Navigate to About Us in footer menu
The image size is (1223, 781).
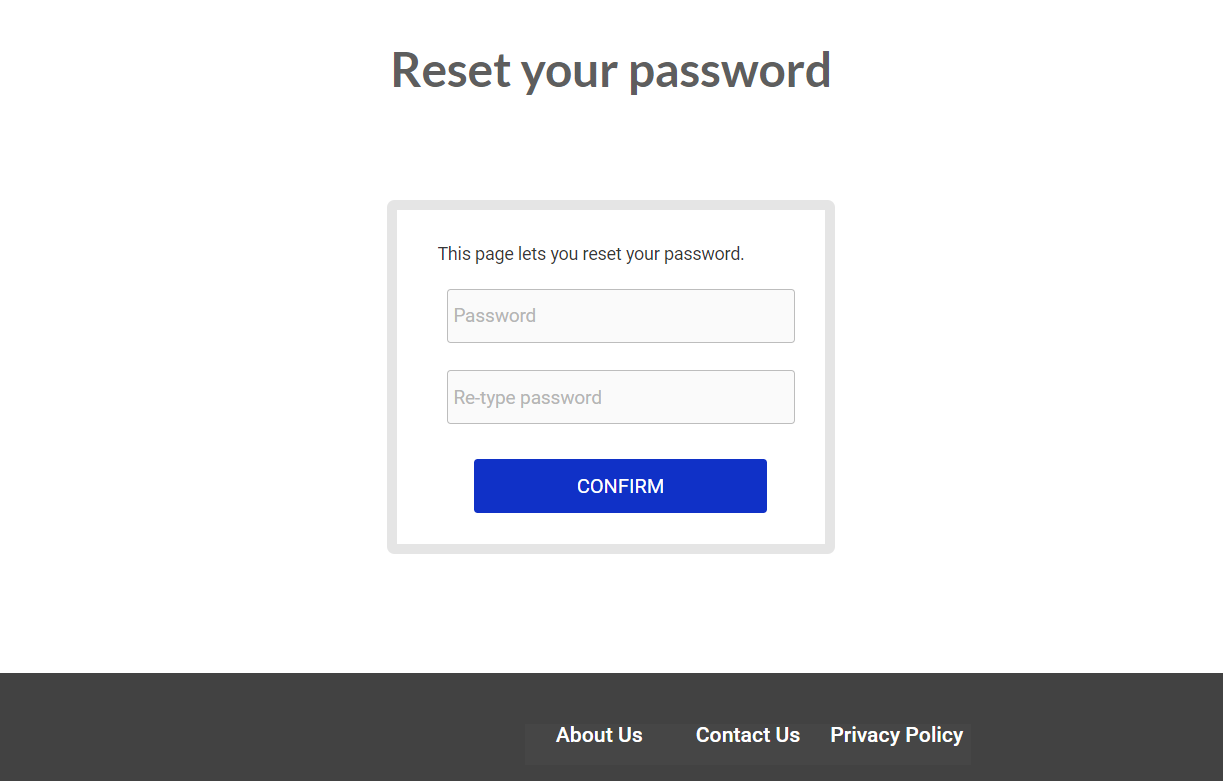click(x=599, y=735)
